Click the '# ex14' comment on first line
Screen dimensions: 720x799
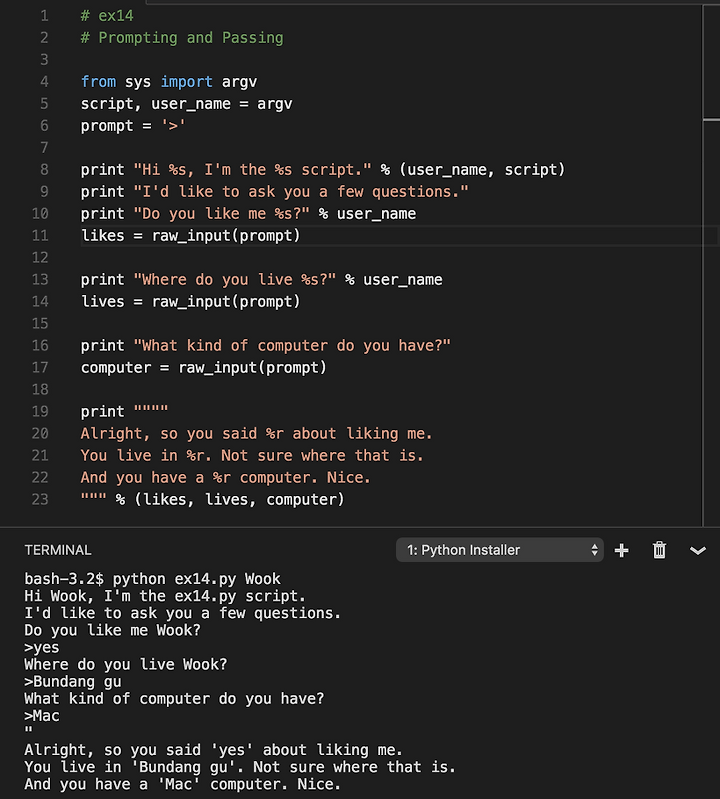(x=107, y=16)
